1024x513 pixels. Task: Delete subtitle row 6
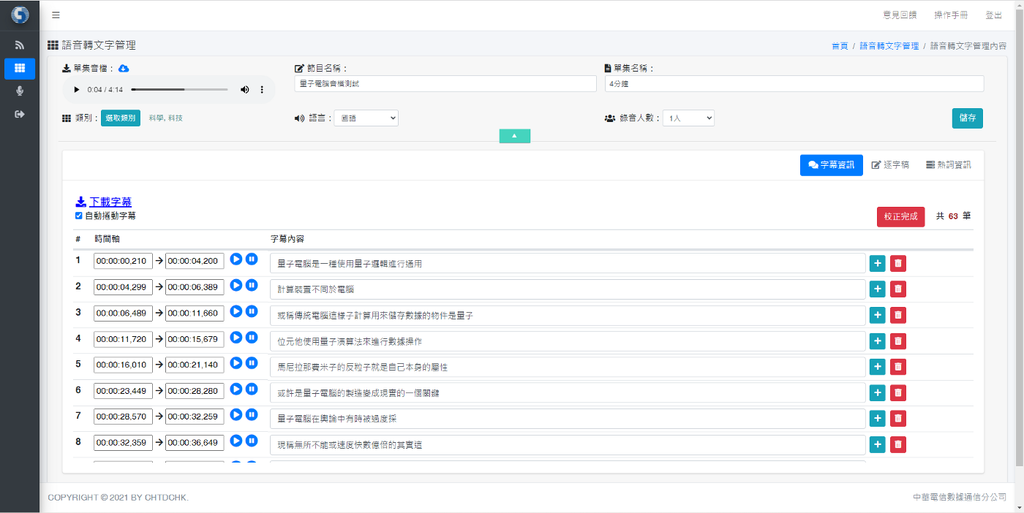point(898,393)
